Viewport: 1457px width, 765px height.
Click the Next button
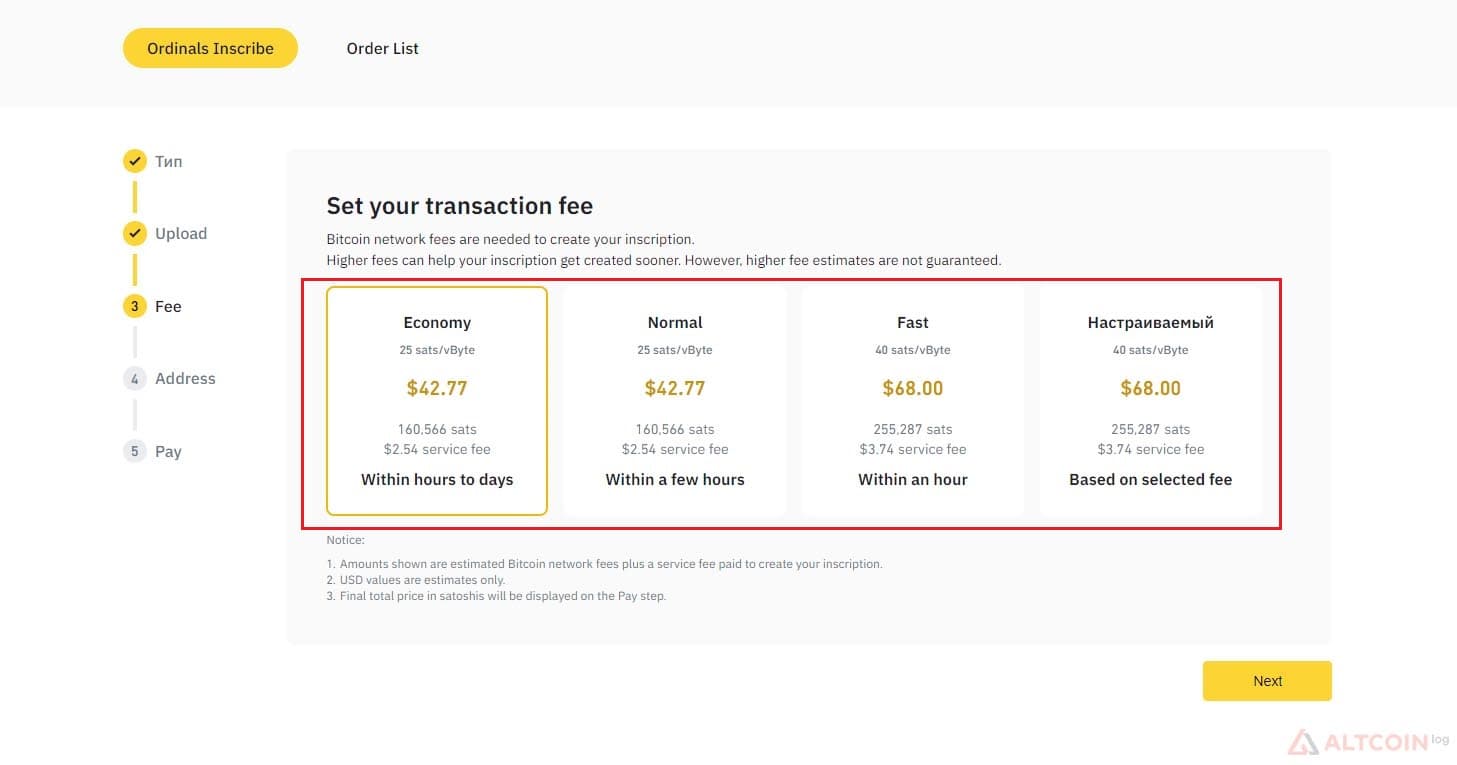[1267, 681]
